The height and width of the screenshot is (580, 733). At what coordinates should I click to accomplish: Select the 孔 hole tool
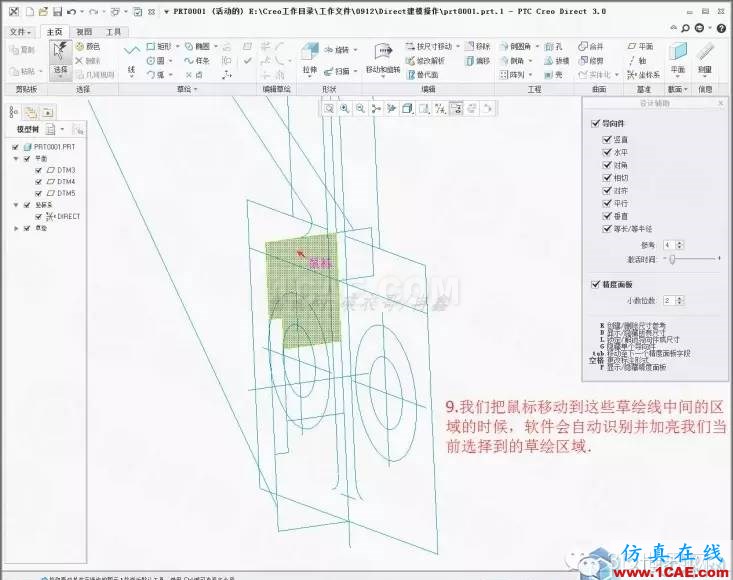pyautogui.click(x=553, y=47)
